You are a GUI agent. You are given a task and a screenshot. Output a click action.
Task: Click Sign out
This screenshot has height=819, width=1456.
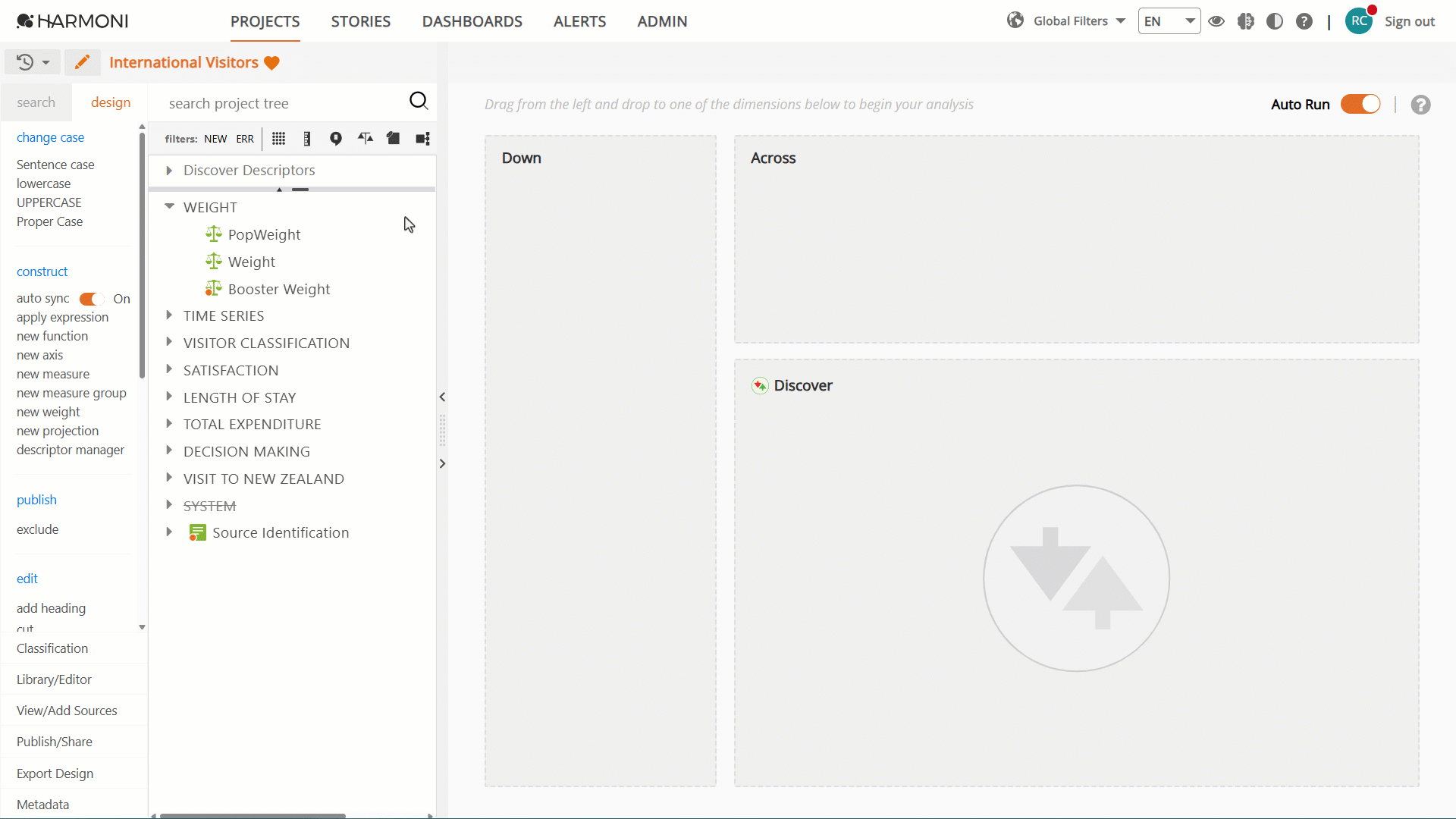click(1410, 21)
